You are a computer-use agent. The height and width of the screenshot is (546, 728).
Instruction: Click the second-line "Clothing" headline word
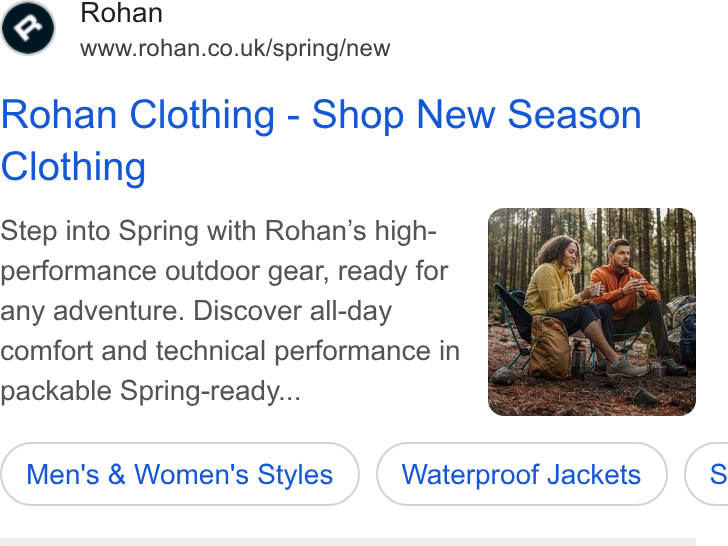pos(73,167)
